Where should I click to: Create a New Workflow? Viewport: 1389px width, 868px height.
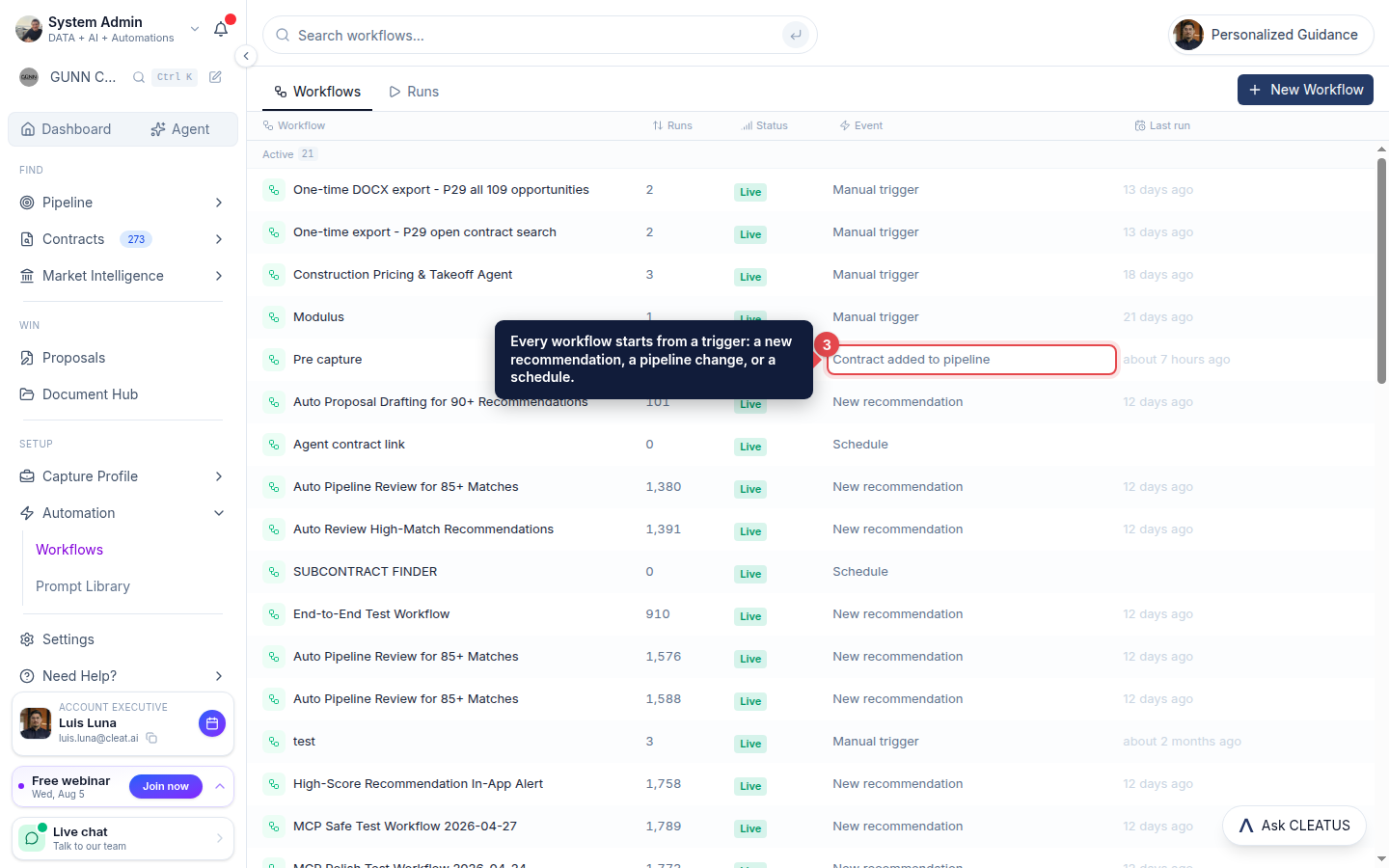[x=1305, y=90]
